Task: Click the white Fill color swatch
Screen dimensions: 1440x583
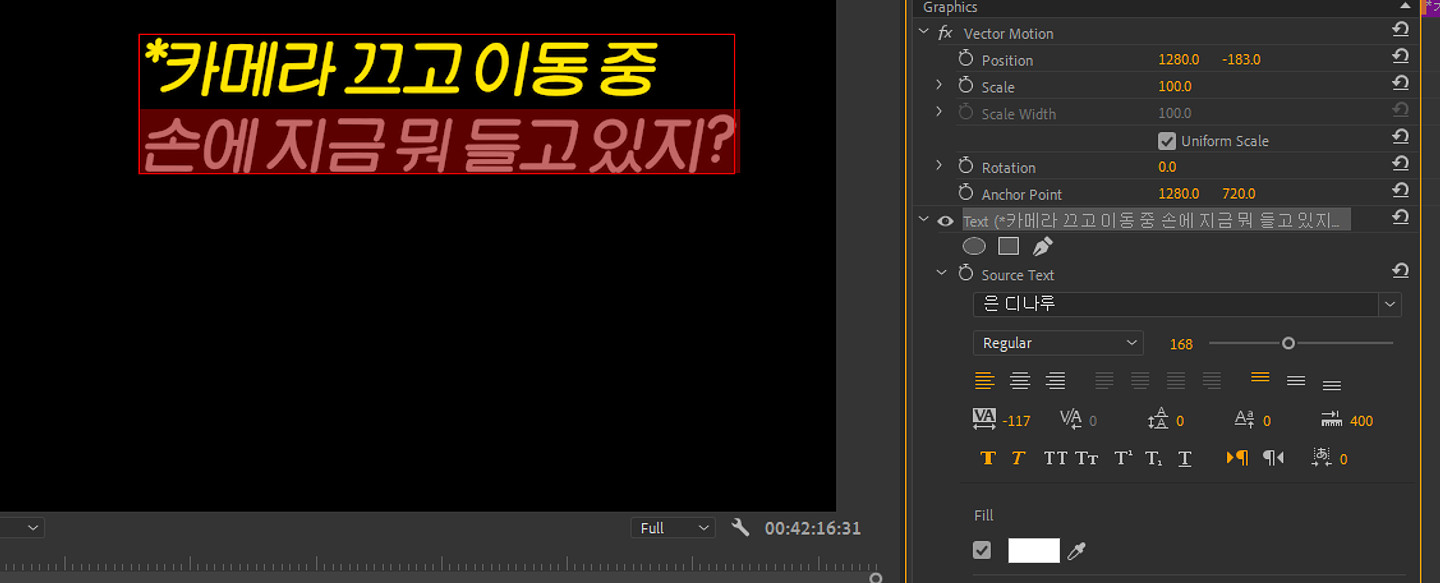Action: [x=1033, y=550]
